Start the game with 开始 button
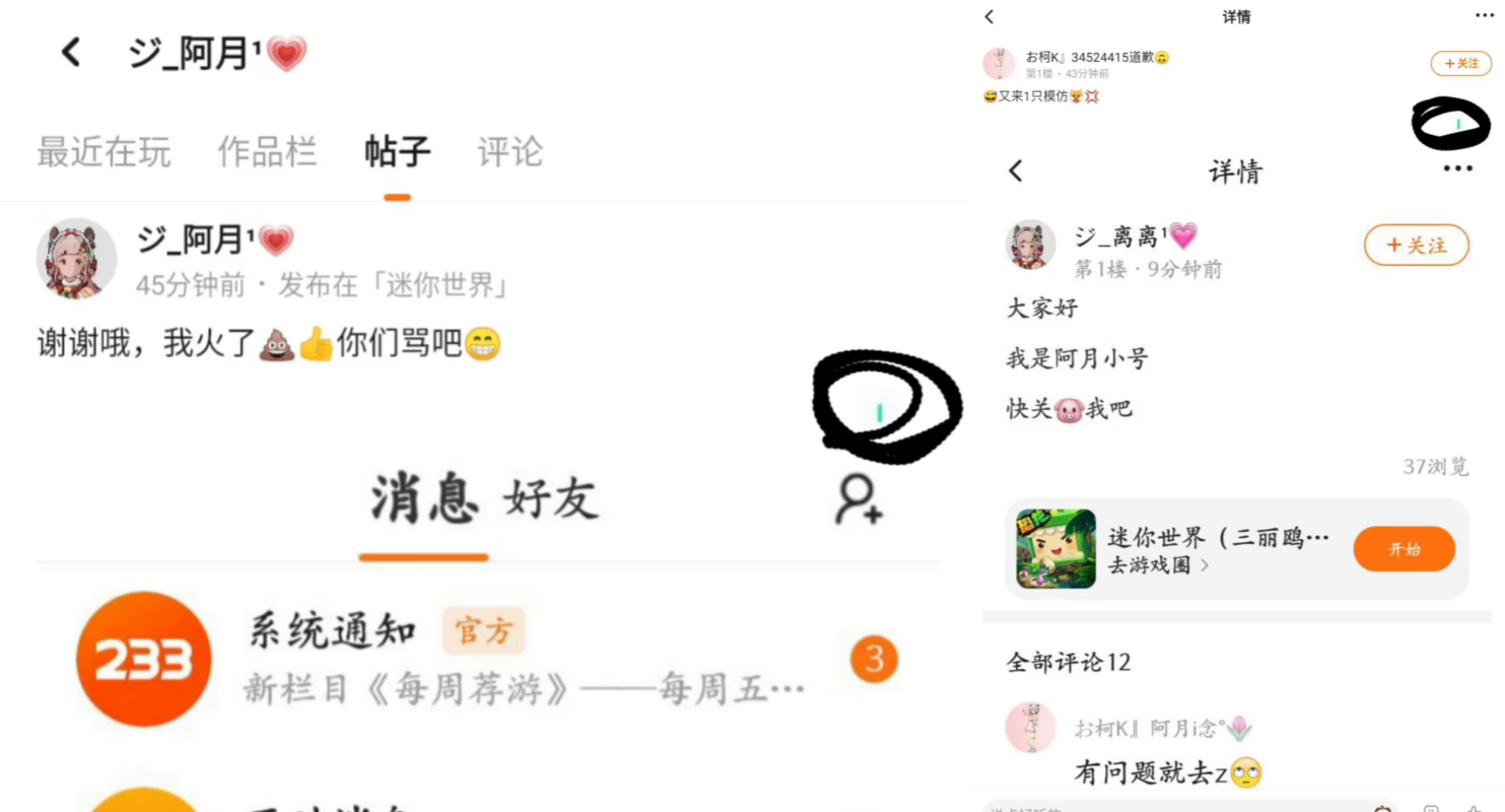This screenshot has width=1505, height=812. click(1404, 549)
